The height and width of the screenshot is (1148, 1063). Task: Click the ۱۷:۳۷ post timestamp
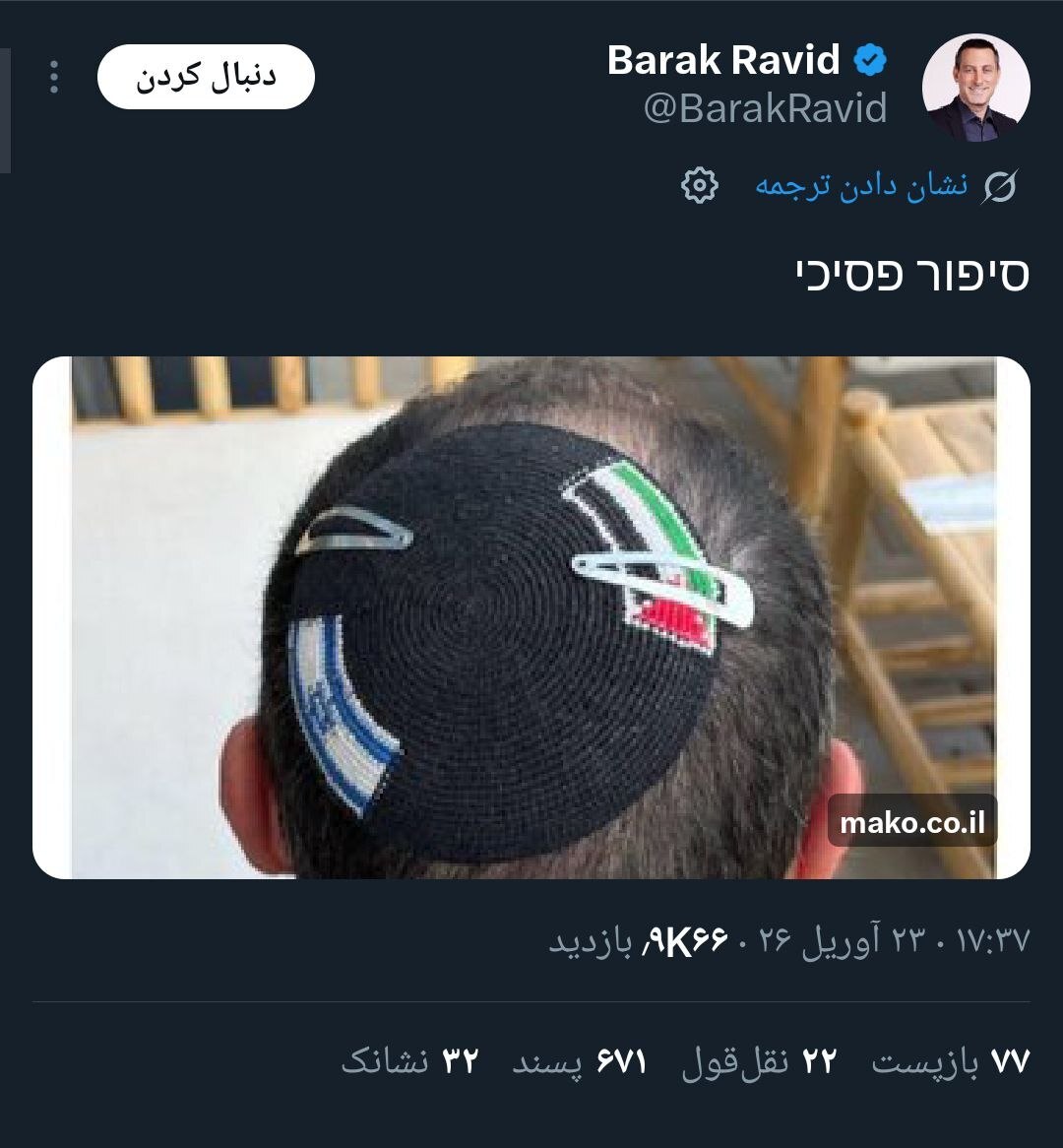click(x=993, y=940)
